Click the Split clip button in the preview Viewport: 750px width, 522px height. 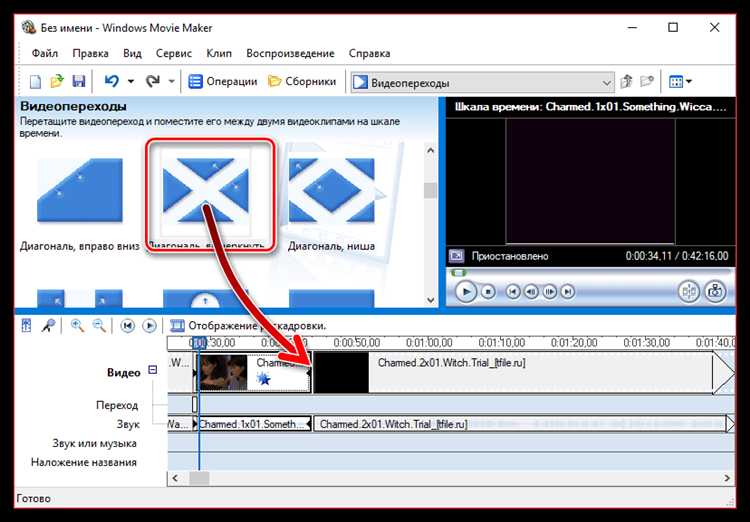688,292
